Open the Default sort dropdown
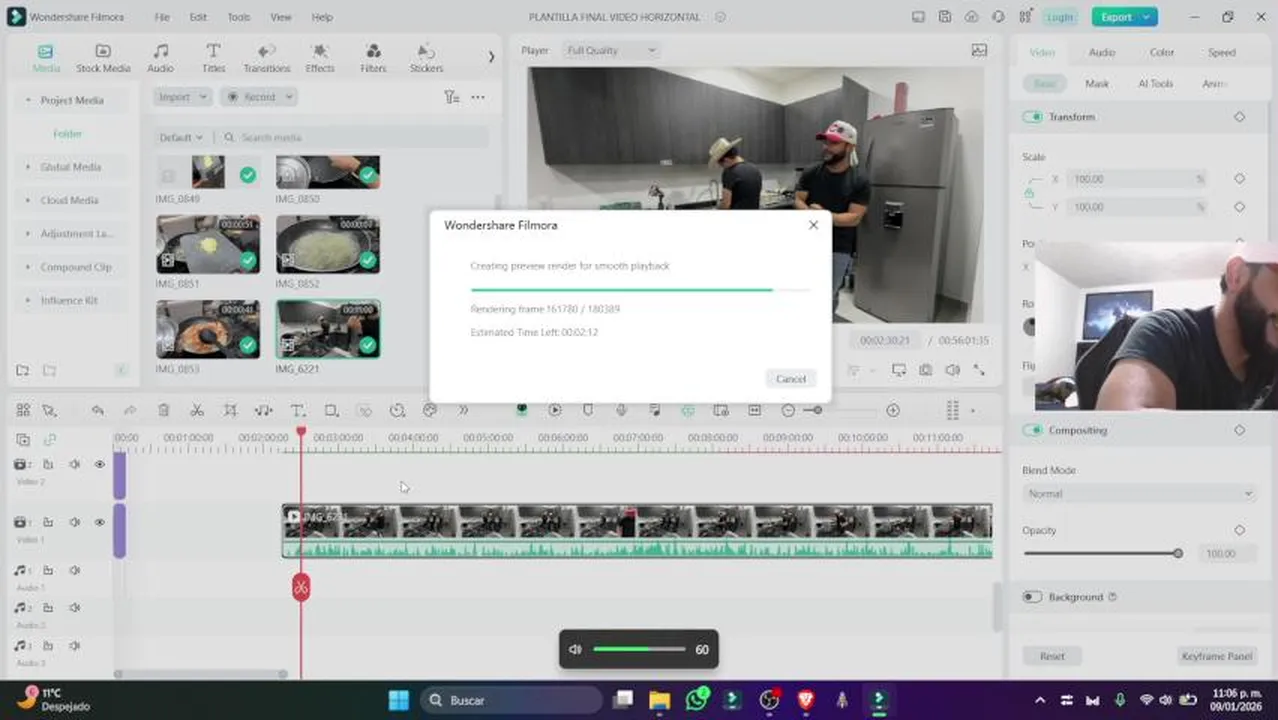The height and width of the screenshot is (720, 1278). [x=181, y=137]
